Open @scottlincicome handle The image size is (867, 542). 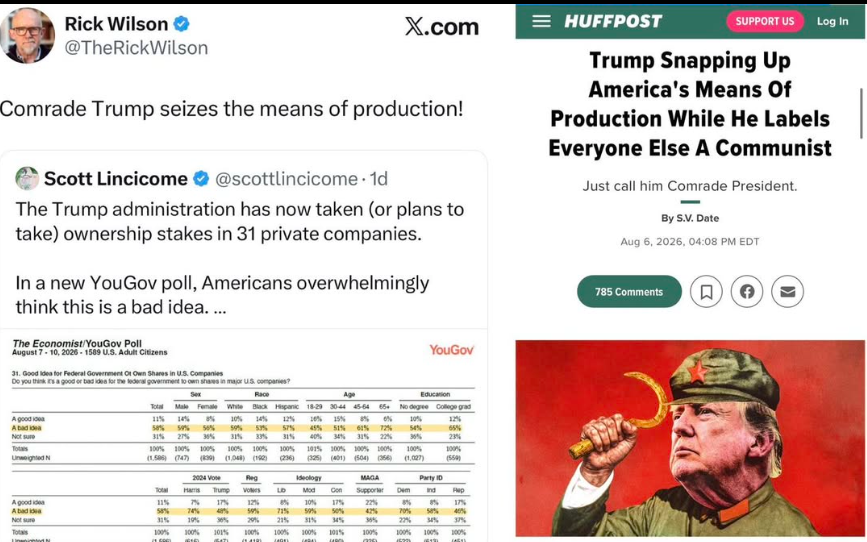pos(286,179)
